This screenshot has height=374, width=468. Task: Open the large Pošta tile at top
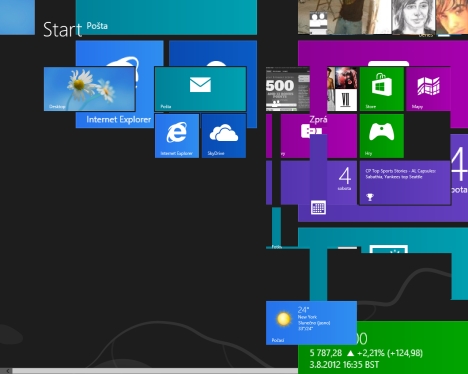coord(166,17)
